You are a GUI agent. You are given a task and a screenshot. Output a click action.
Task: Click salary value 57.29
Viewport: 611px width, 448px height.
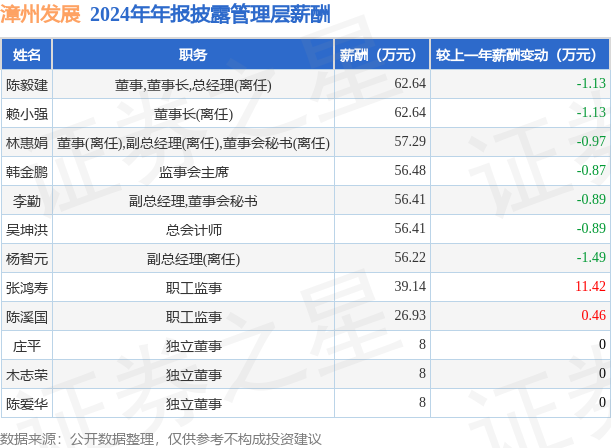point(410,141)
